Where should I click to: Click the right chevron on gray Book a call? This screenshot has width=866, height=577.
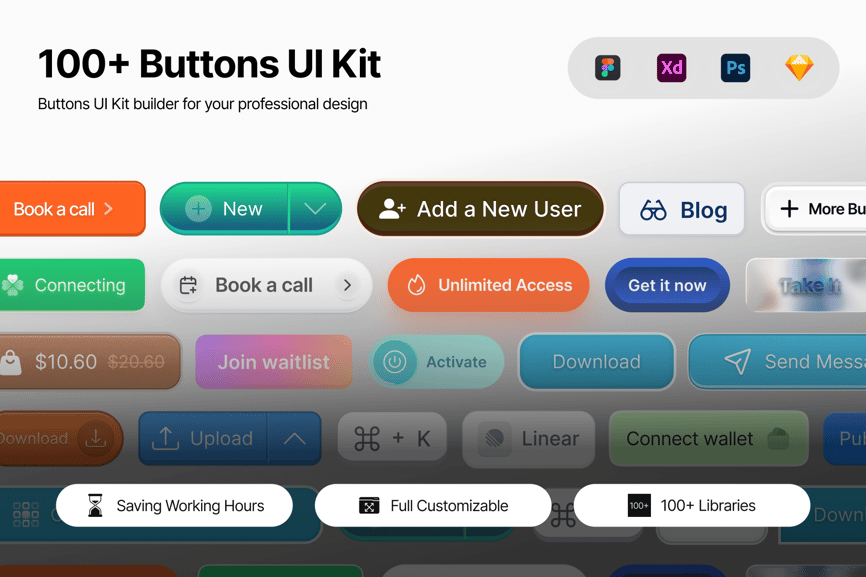[x=347, y=285]
